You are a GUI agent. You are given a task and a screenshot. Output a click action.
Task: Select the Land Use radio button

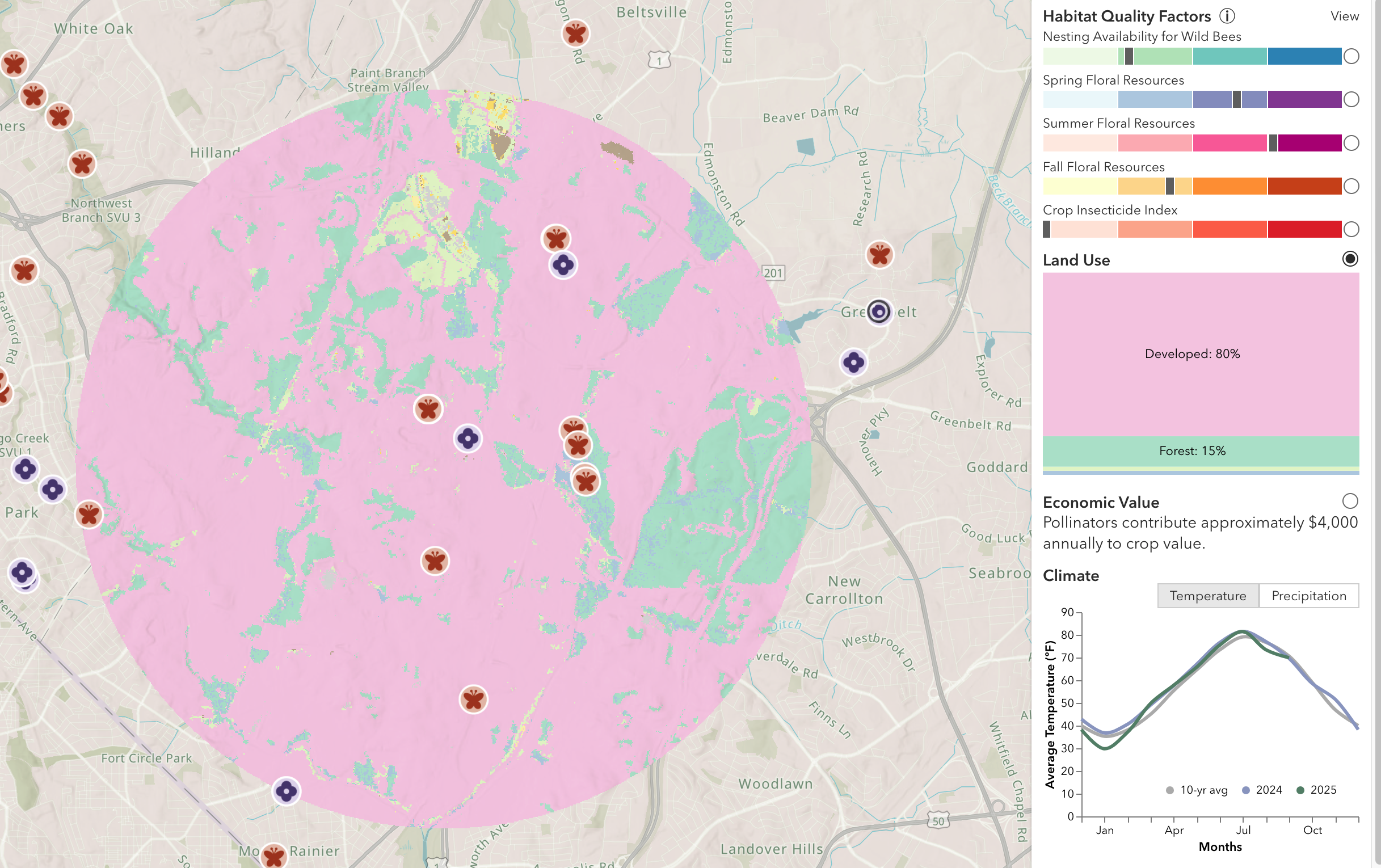coord(1350,259)
